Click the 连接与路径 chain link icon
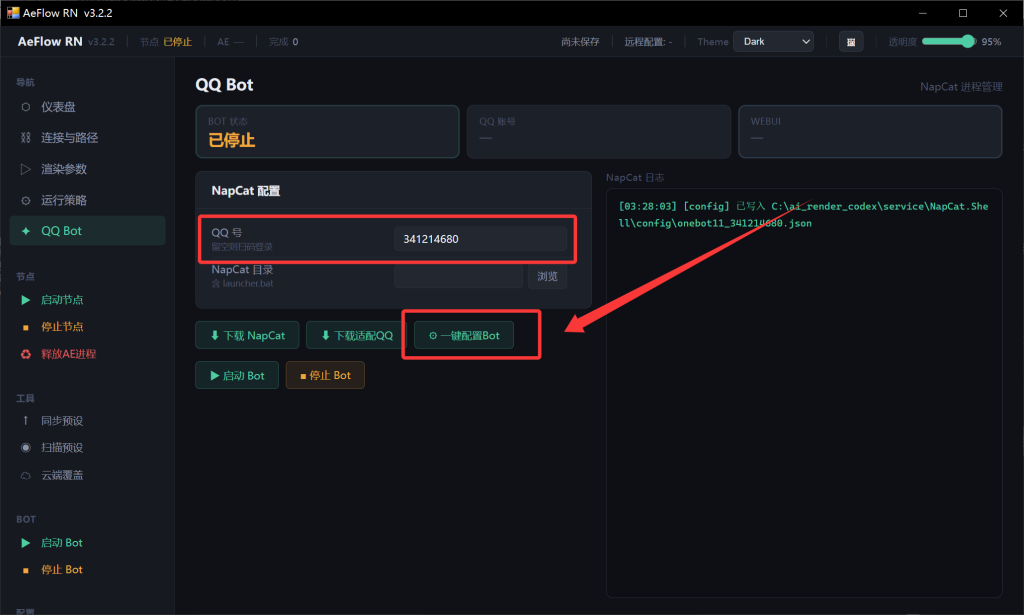The height and width of the screenshot is (615, 1024). 26,138
